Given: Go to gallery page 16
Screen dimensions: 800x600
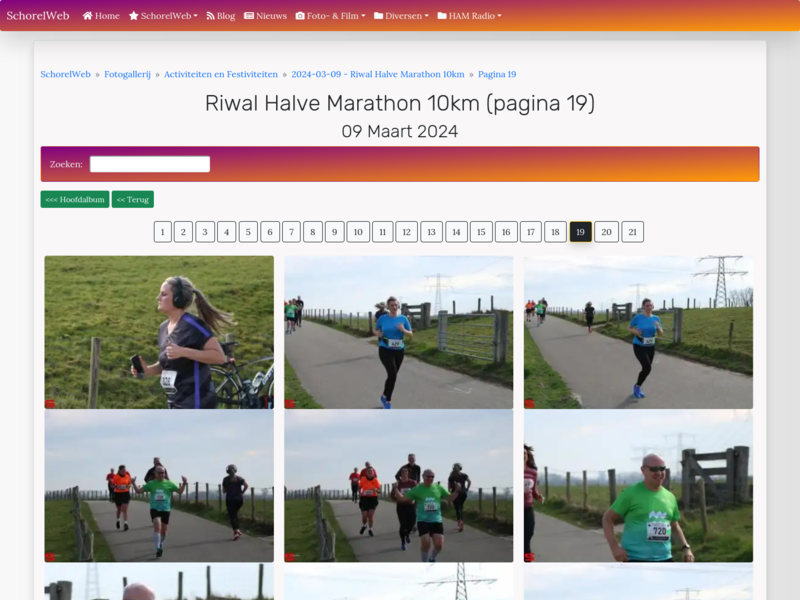Looking at the screenshot, I should (506, 232).
